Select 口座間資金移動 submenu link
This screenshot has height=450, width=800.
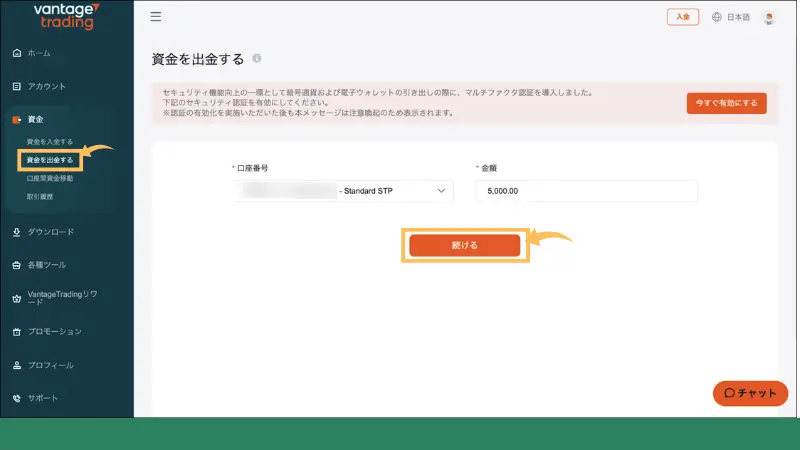click(x=49, y=179)
